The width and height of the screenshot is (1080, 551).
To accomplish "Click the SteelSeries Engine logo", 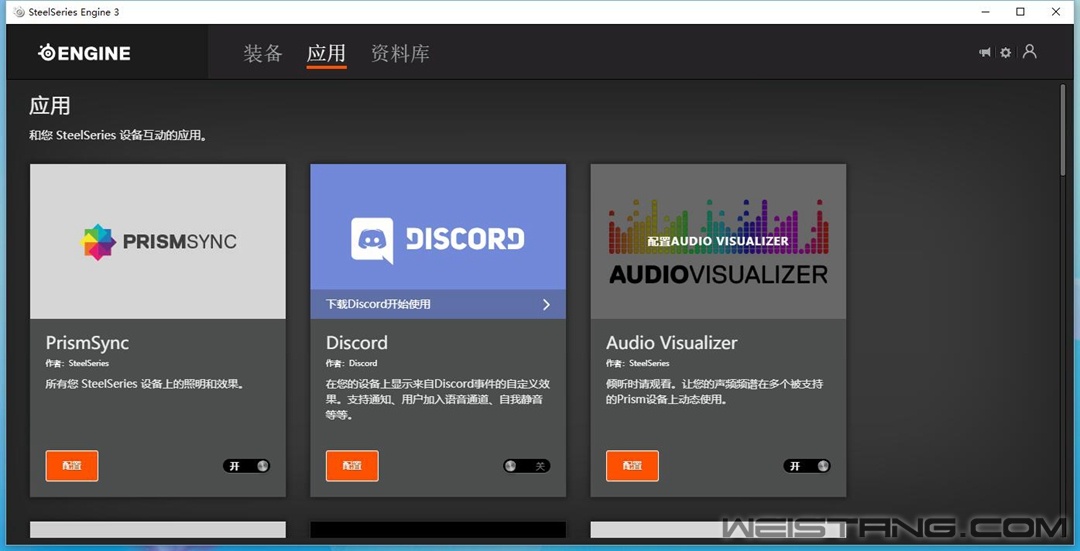I will point(84,53).
